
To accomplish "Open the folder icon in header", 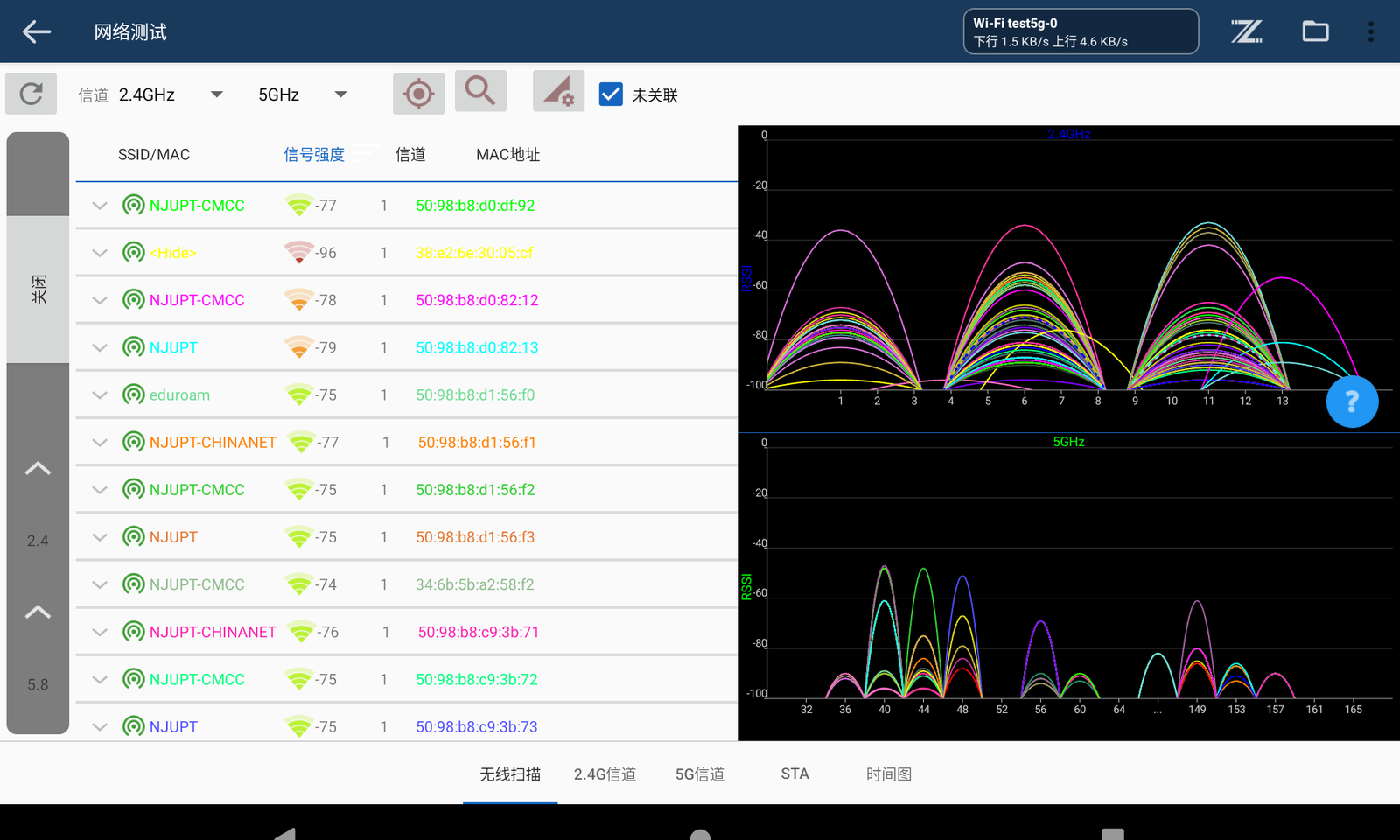I will click(x=1315, y=32).
